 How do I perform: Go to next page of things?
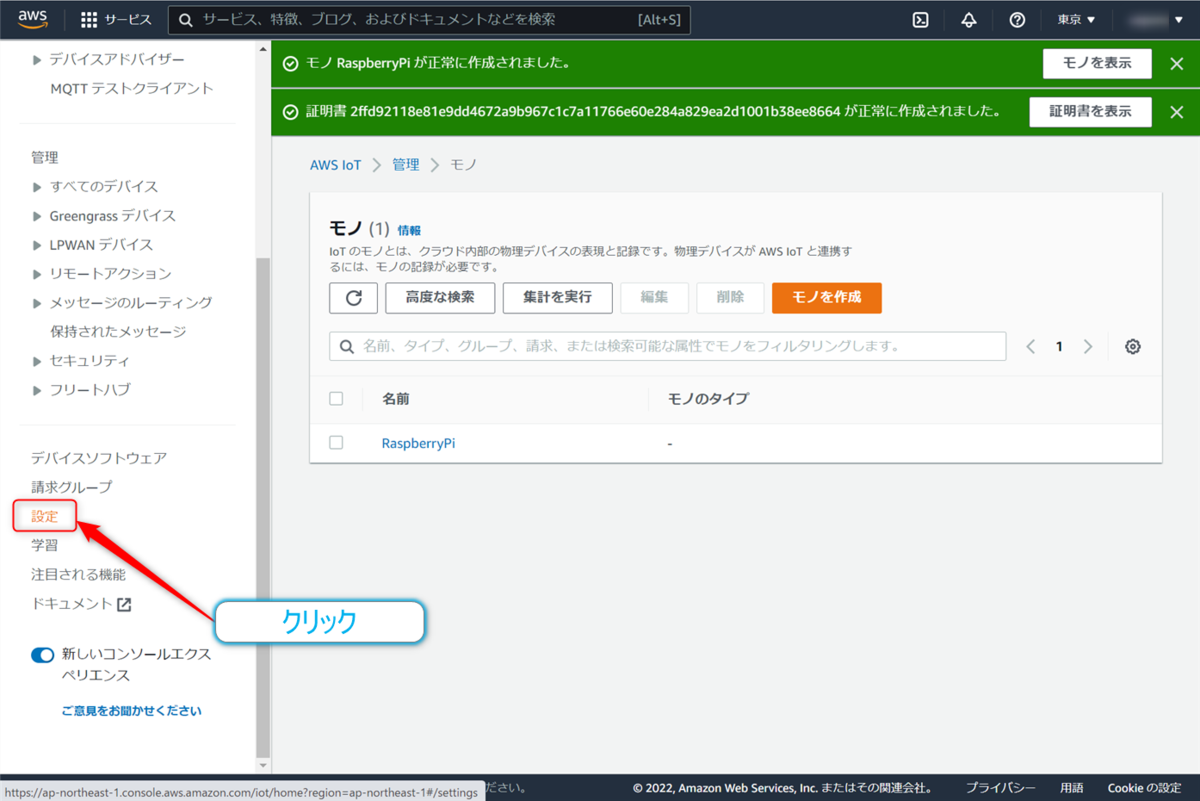[x=1088, y=347]
